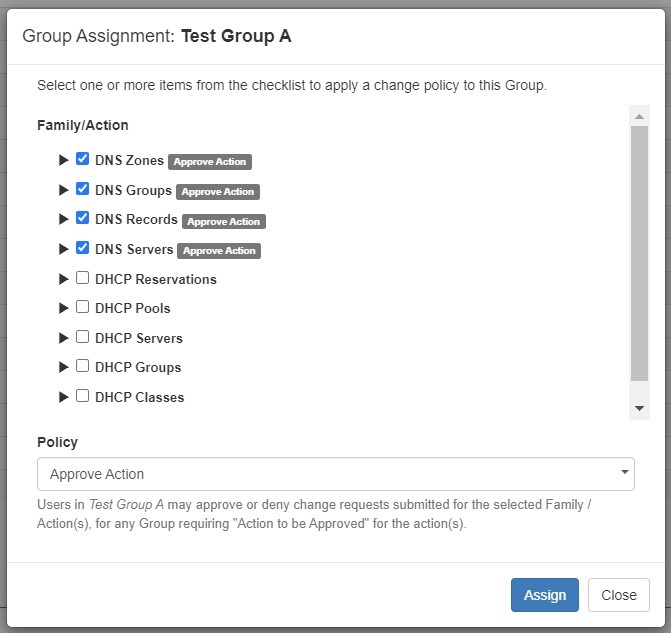Enable the DHCP Pools checkbox
This screenshot has width=671, height=633.
[83, 308]
